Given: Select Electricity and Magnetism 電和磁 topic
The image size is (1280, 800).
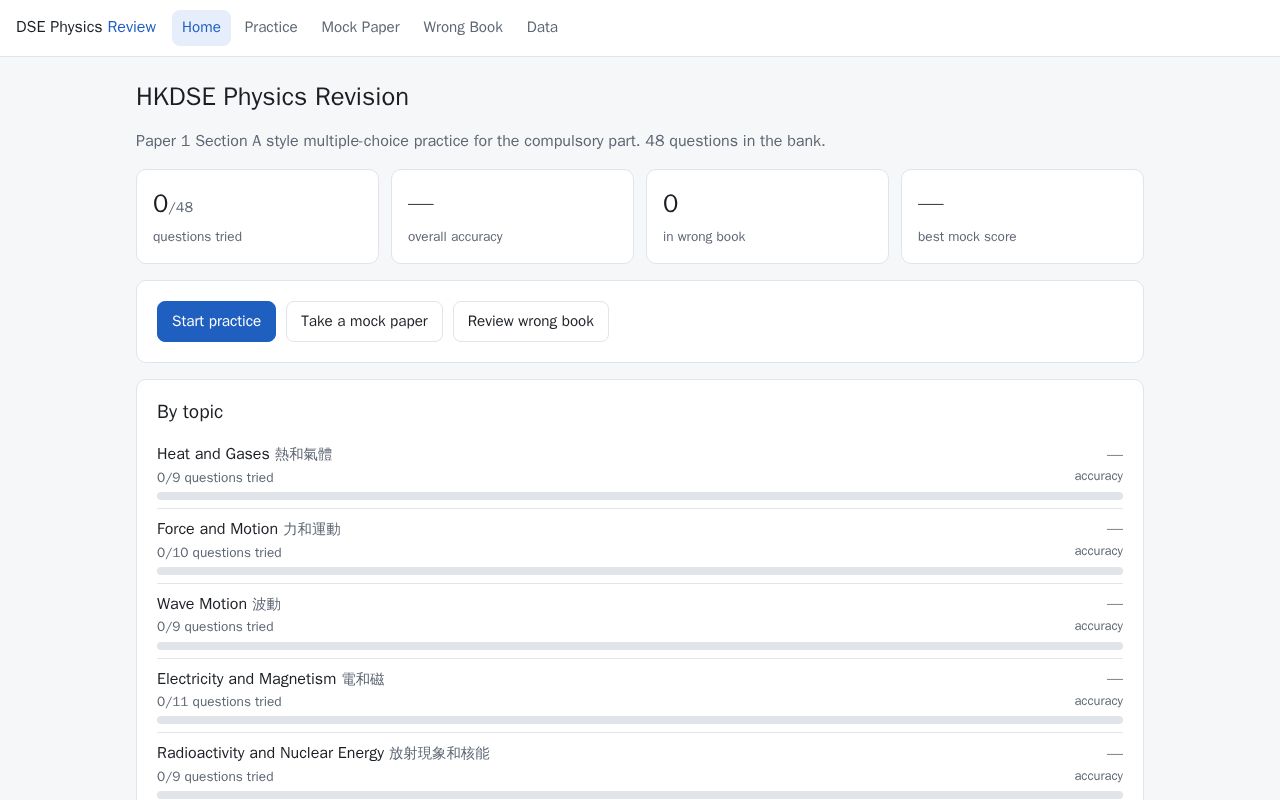Looking at the screenshot, I should tap(270, 679).
